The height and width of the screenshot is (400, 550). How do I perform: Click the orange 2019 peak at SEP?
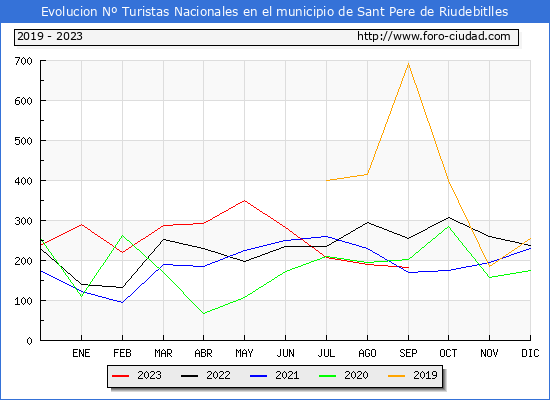point(408,64)
